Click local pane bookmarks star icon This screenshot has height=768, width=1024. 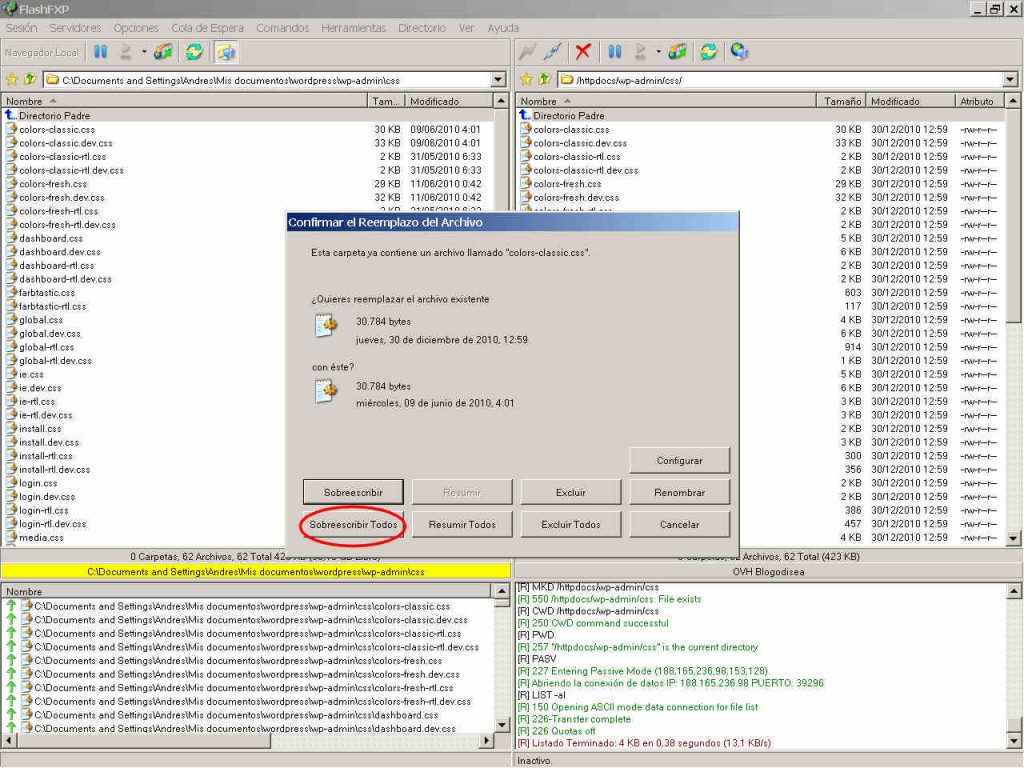coord(12,79)
